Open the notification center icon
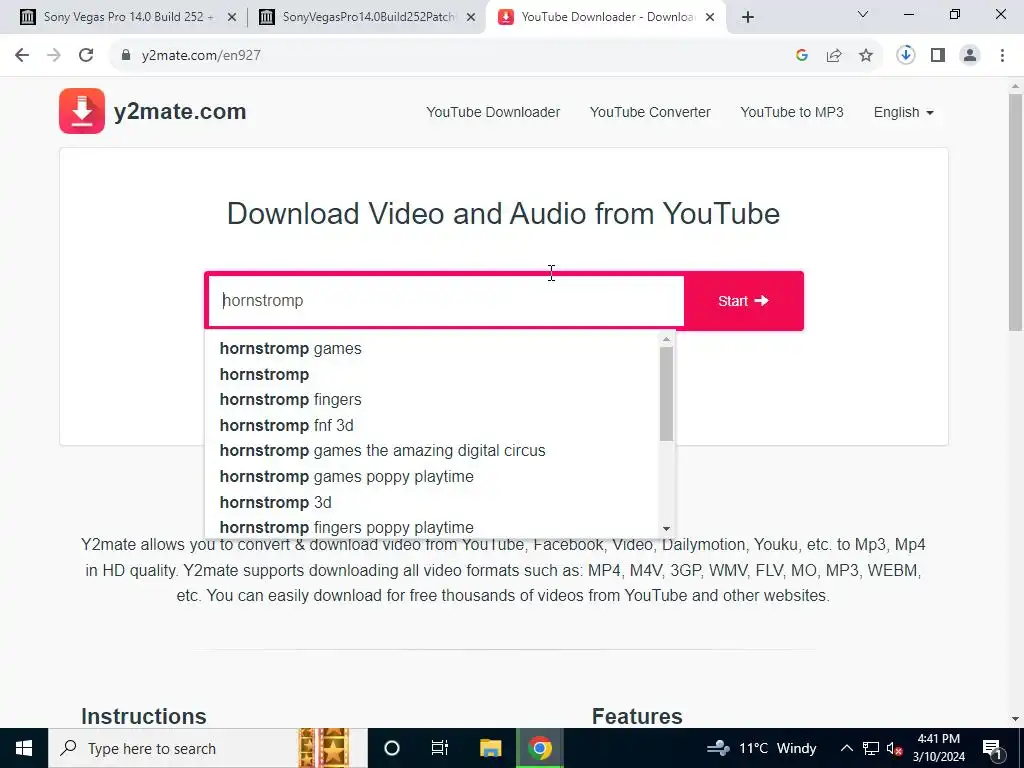Screen dimensions: 1024x768 pos(993,748)
